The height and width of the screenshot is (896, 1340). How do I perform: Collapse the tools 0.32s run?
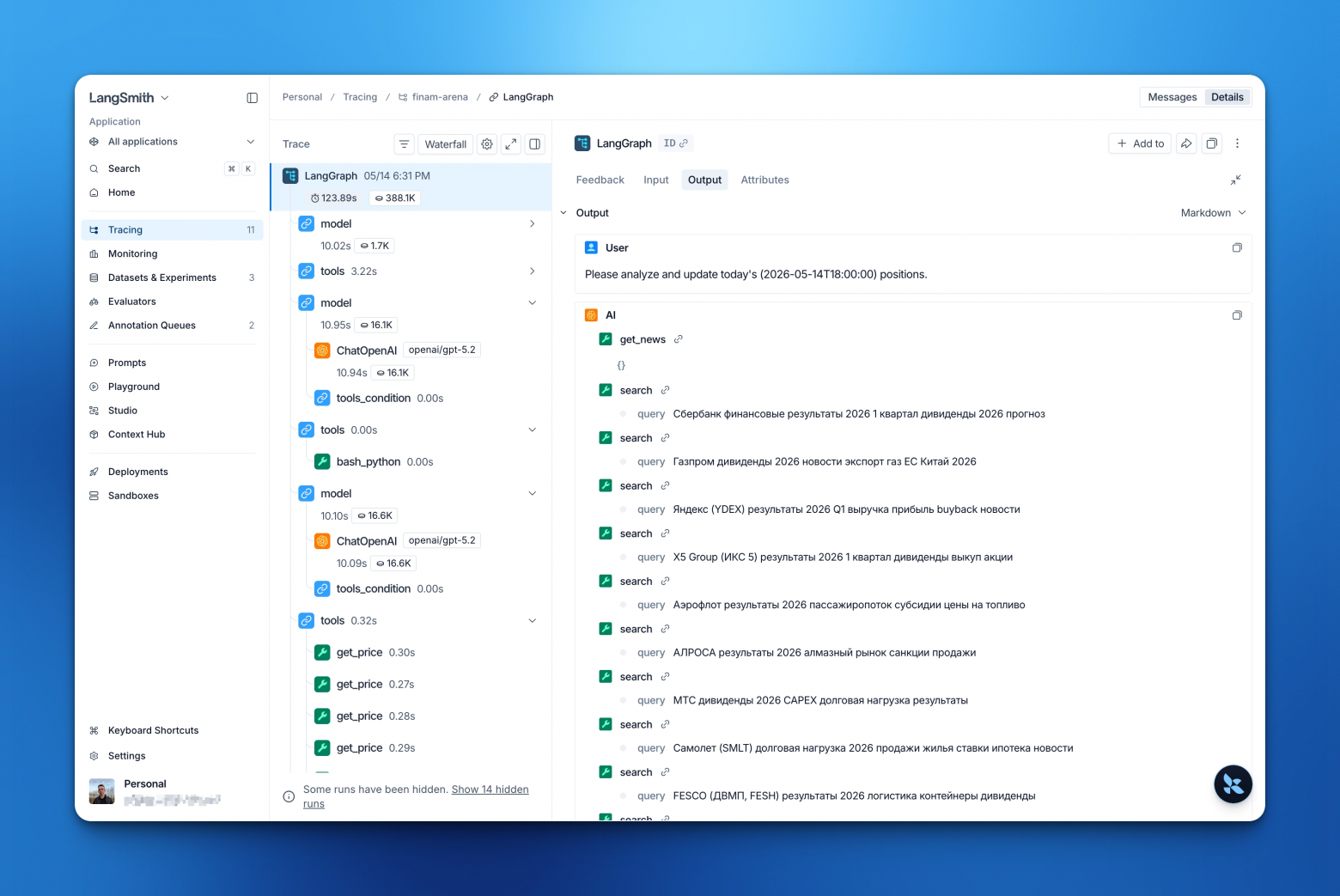[x=532, y=620]
